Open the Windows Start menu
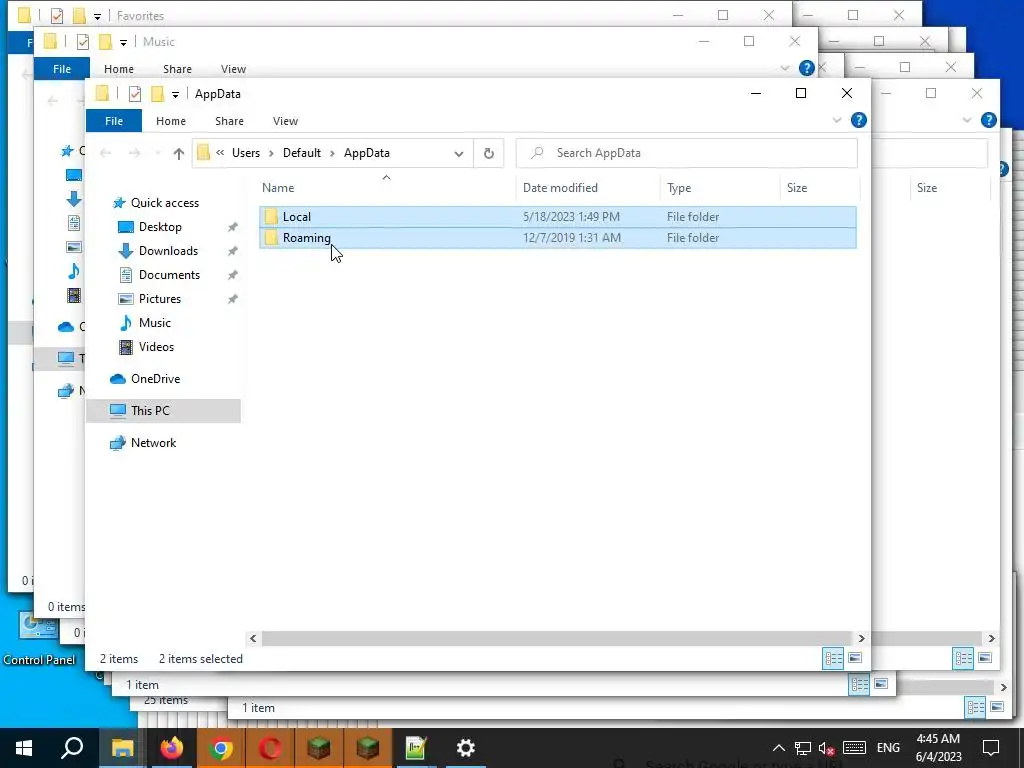The width and height of the screenshot is (1024, 768). click(x=24, y=748)
